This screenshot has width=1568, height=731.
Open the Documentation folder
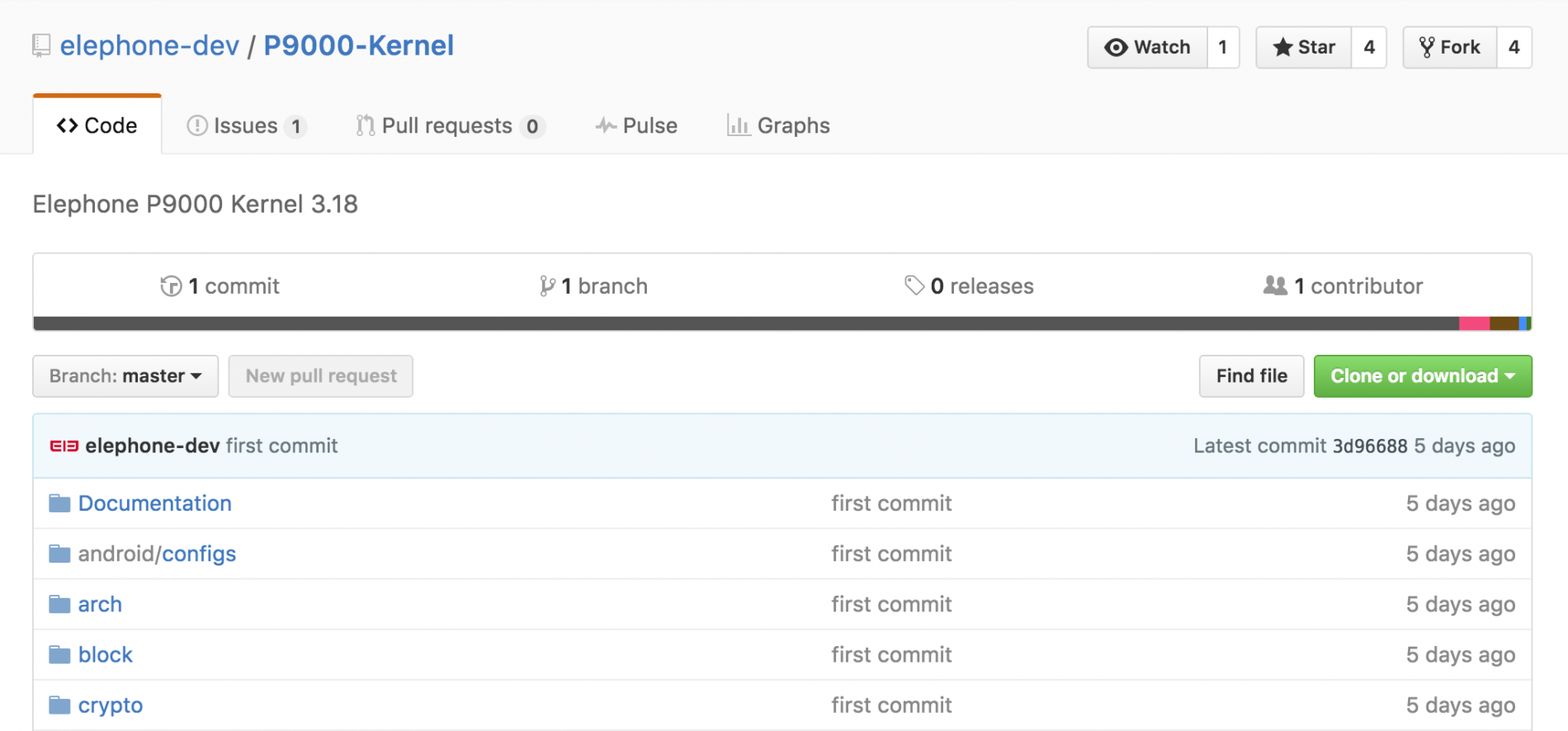(155, 503)
